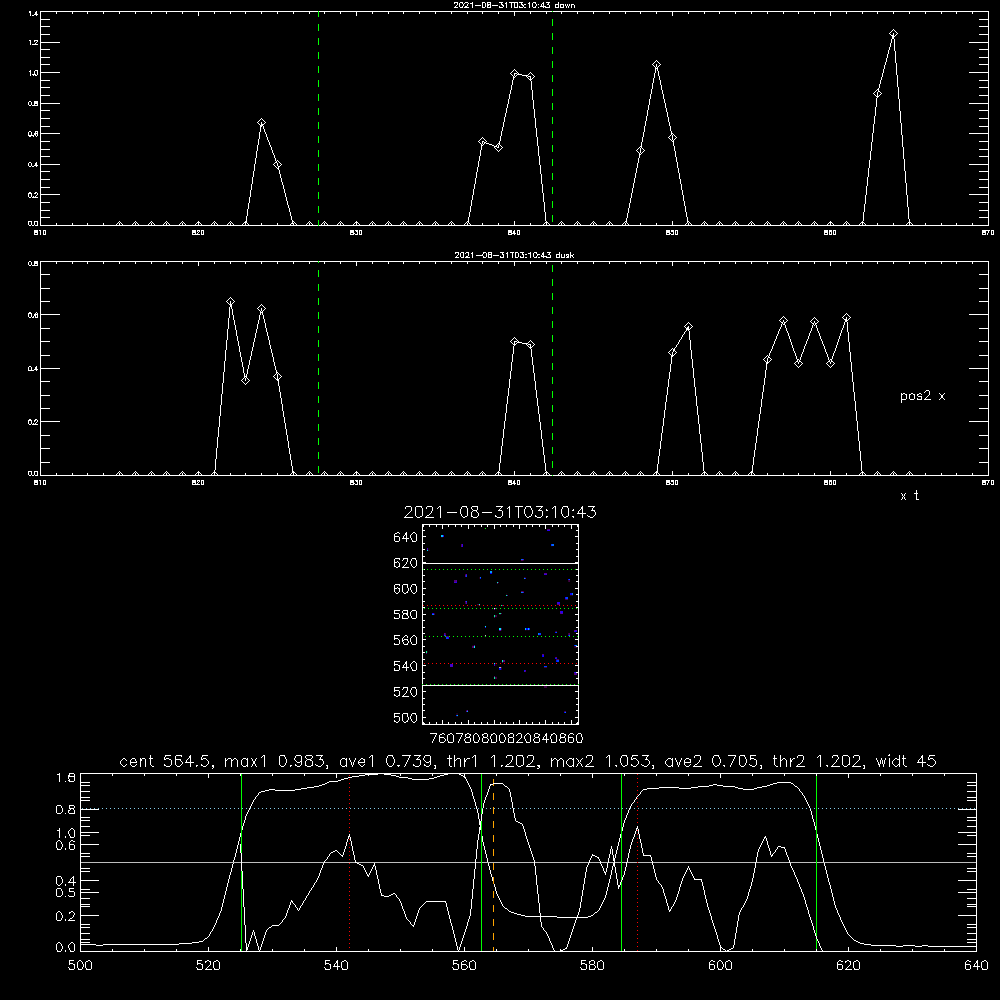The image size is (1000, 1000).
Task: Click the dawn plot y-axis label 1.4
Action: tap(33, 13)
